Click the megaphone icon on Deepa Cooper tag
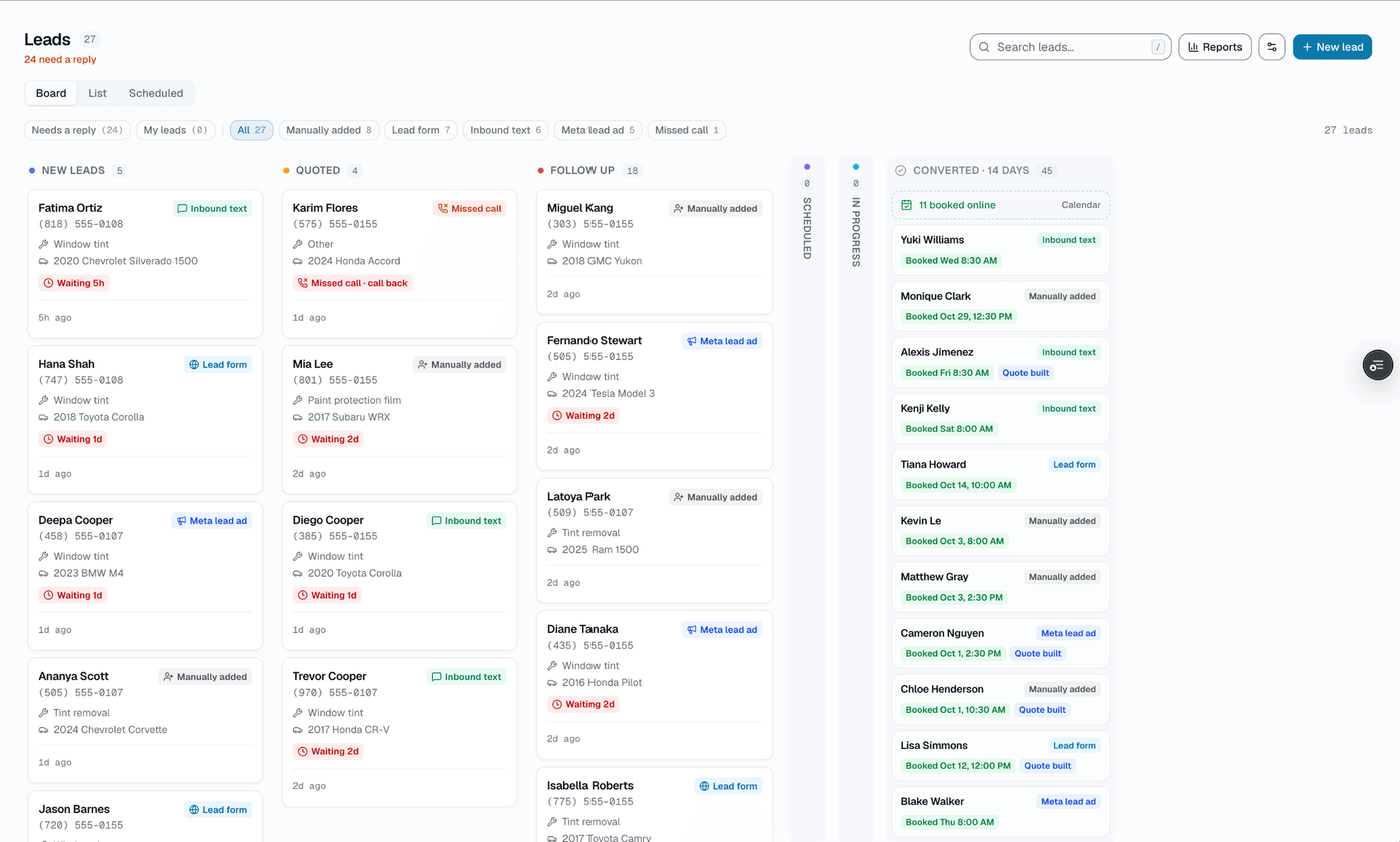Viewport: 1400px width, 842px height. 181,520
